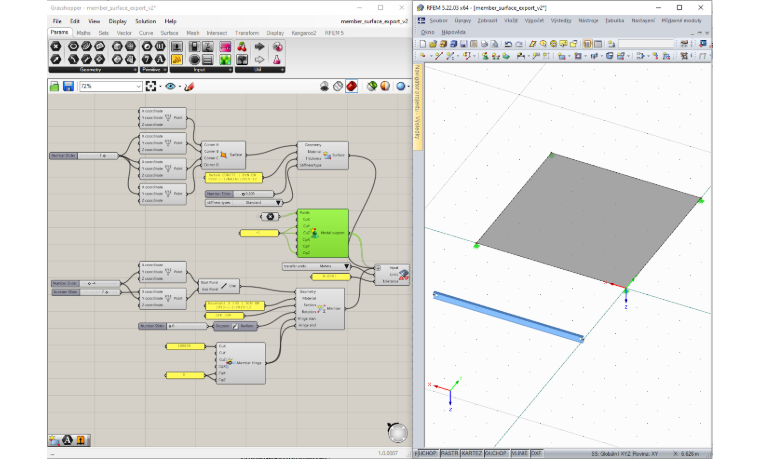Screen dimensions: 760x459
Task: Switch to the RFEM 5 ribbon tab
Action: pos(334,33)
